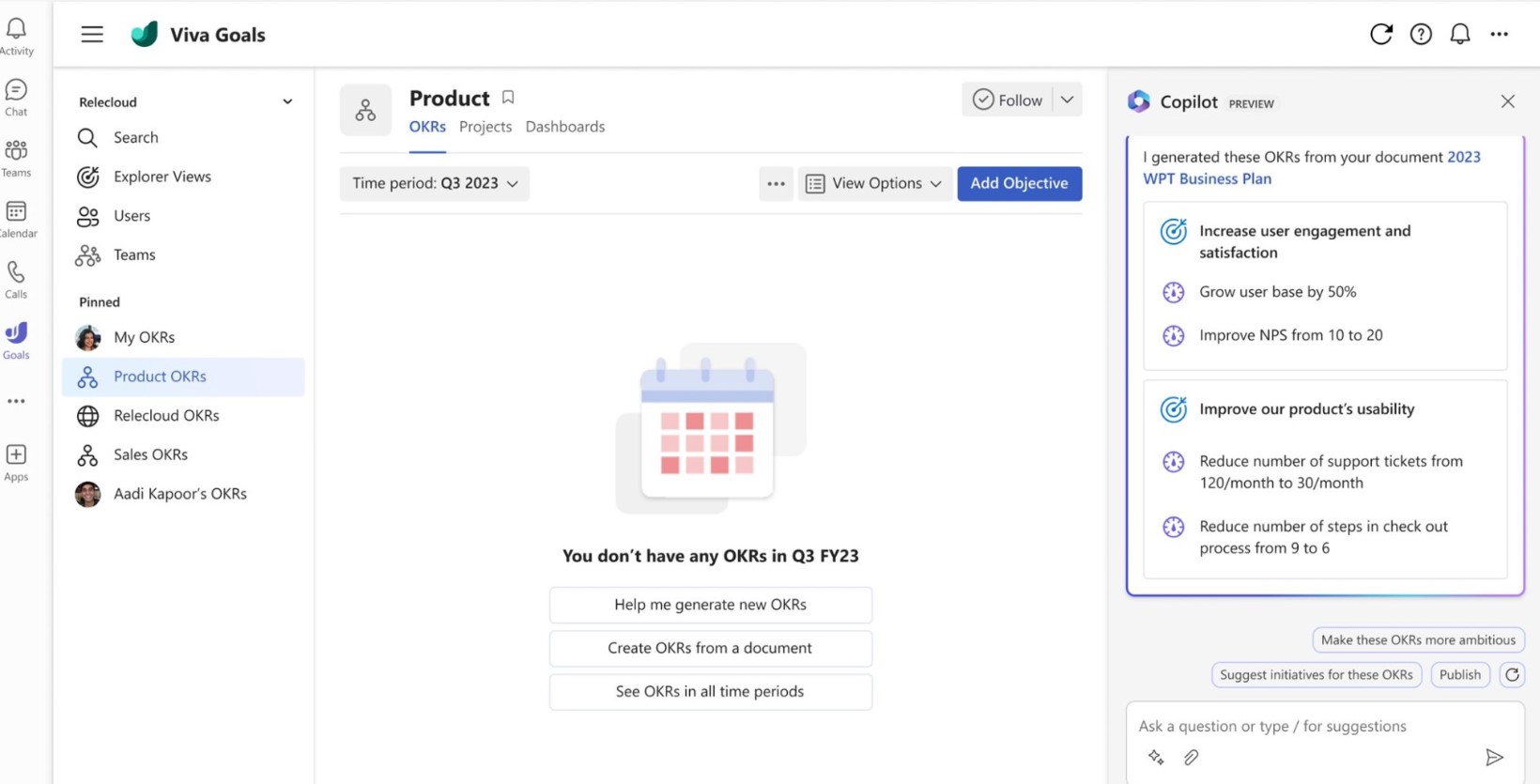Select objective Increase user engagement and satisfaction
The height and width of the screenshot is (784, 1540).
coord(1304,241)
